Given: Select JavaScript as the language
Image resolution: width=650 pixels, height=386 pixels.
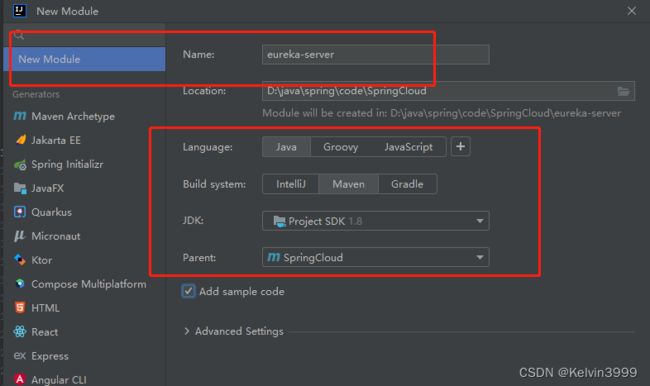Looking at the screenshot, I should (408, 147).
